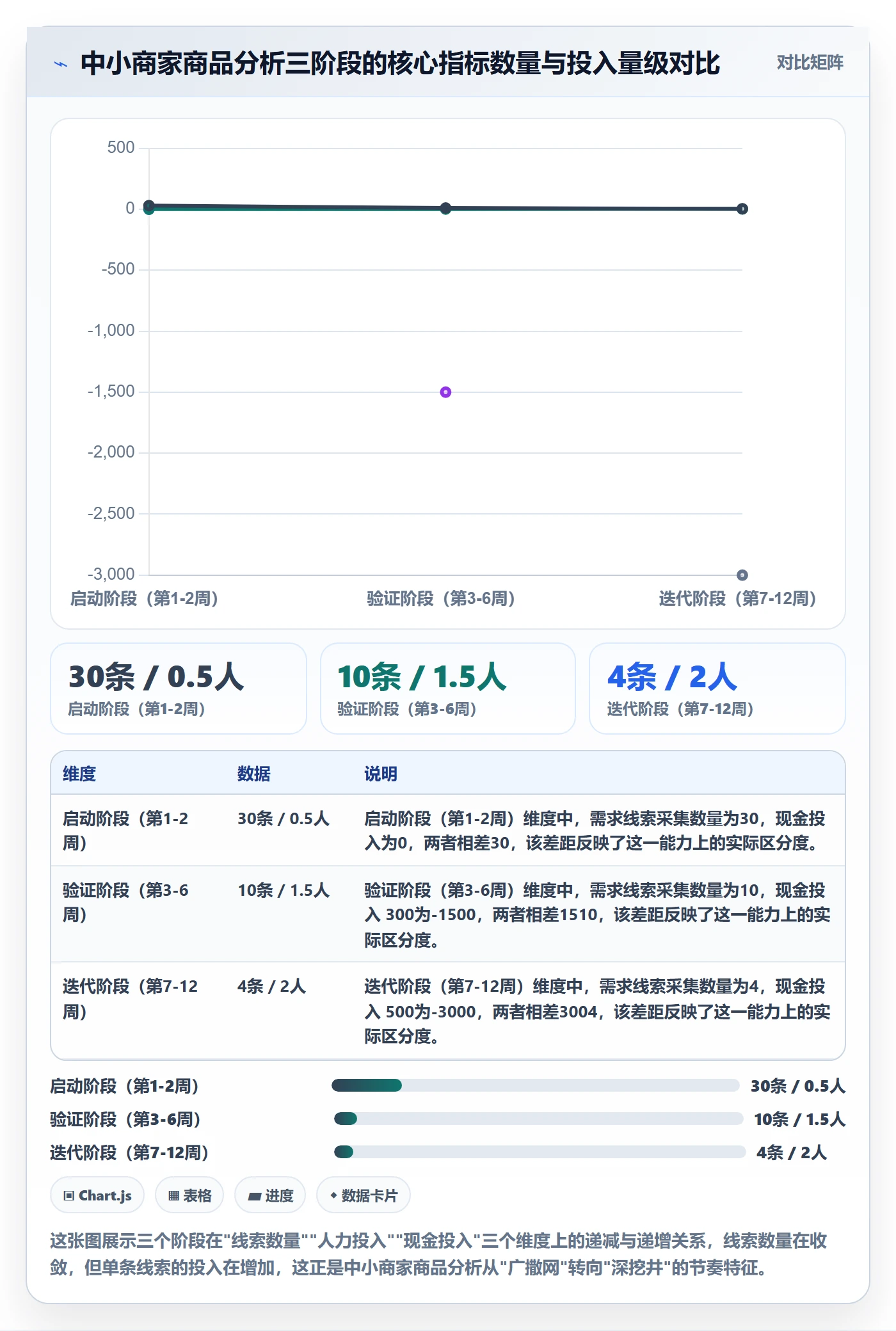896x1331 pixels.
Task: Select the 进度 chip
Action: click(270, 1195)
